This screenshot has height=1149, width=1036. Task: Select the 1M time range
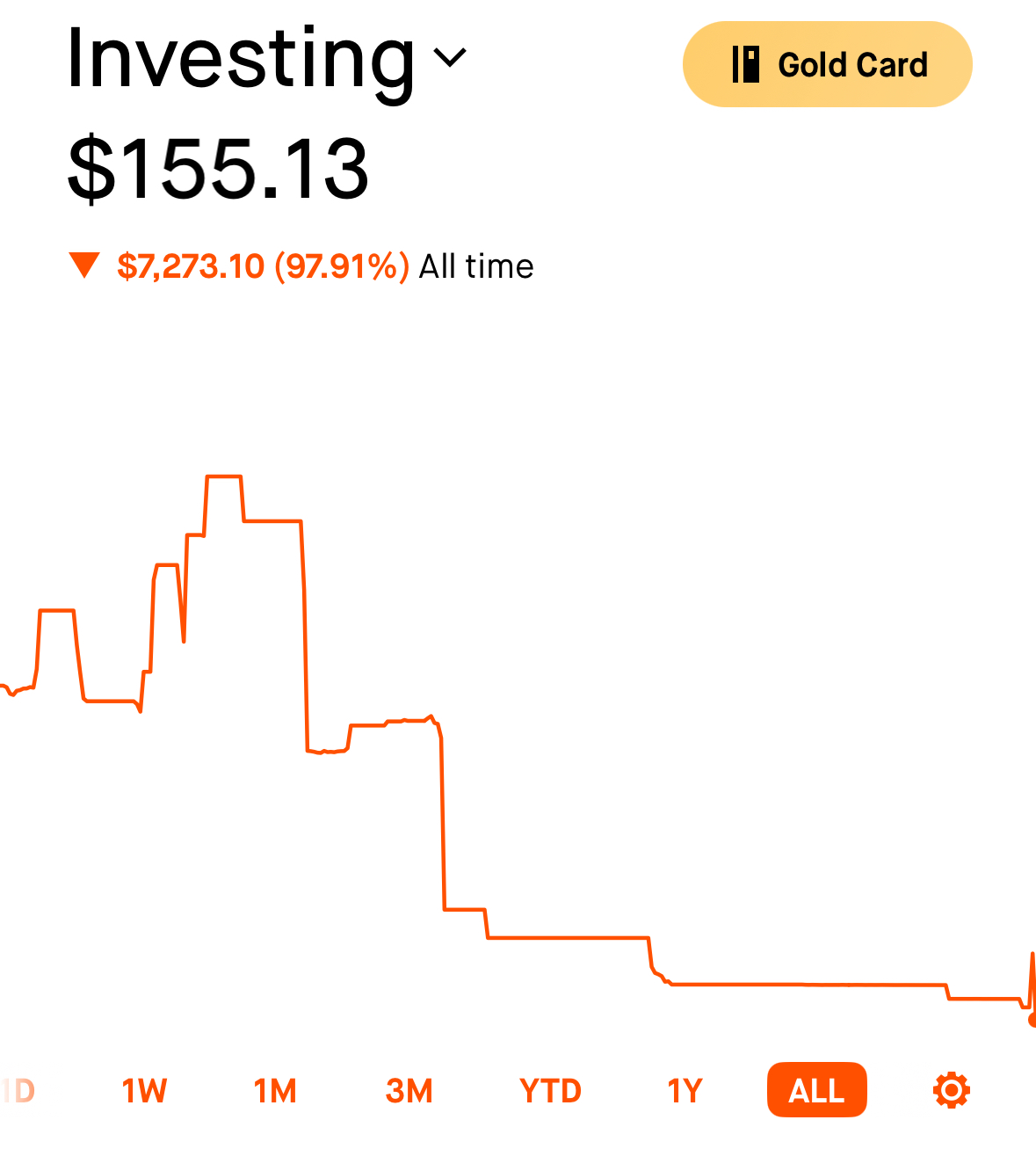pyautogui.click(x=275, y=1091)
